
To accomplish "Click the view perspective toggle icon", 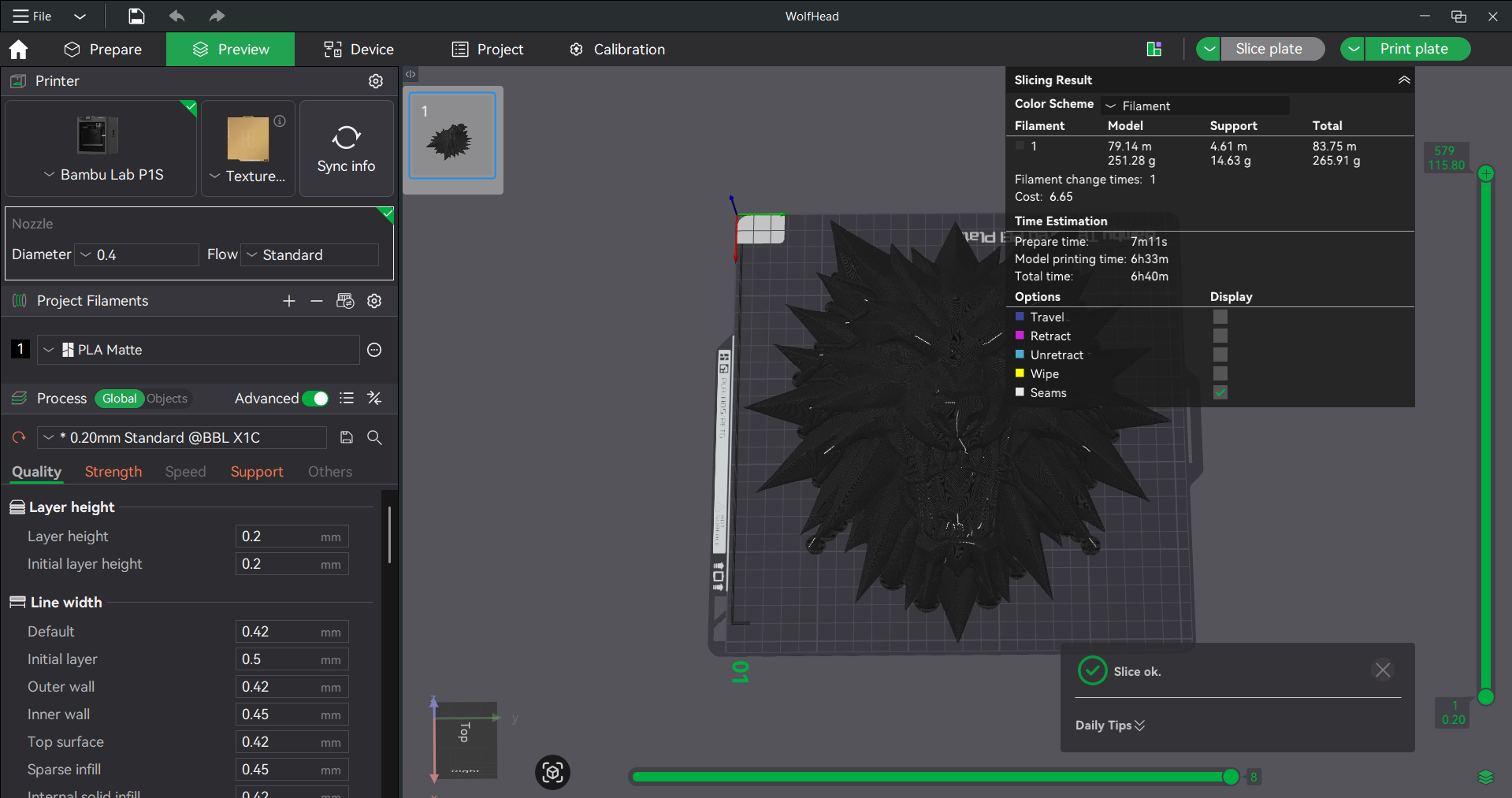I will (552, 772).
